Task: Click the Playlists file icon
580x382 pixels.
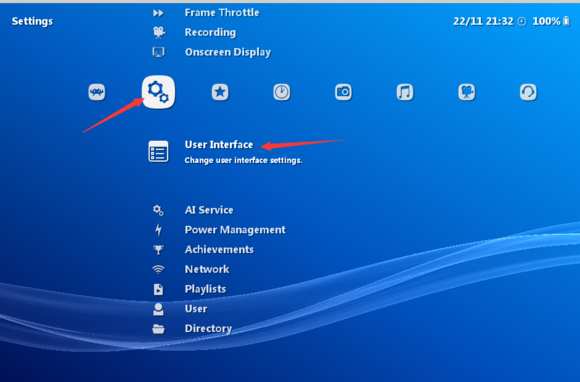Action: click(x=158, y=289)
